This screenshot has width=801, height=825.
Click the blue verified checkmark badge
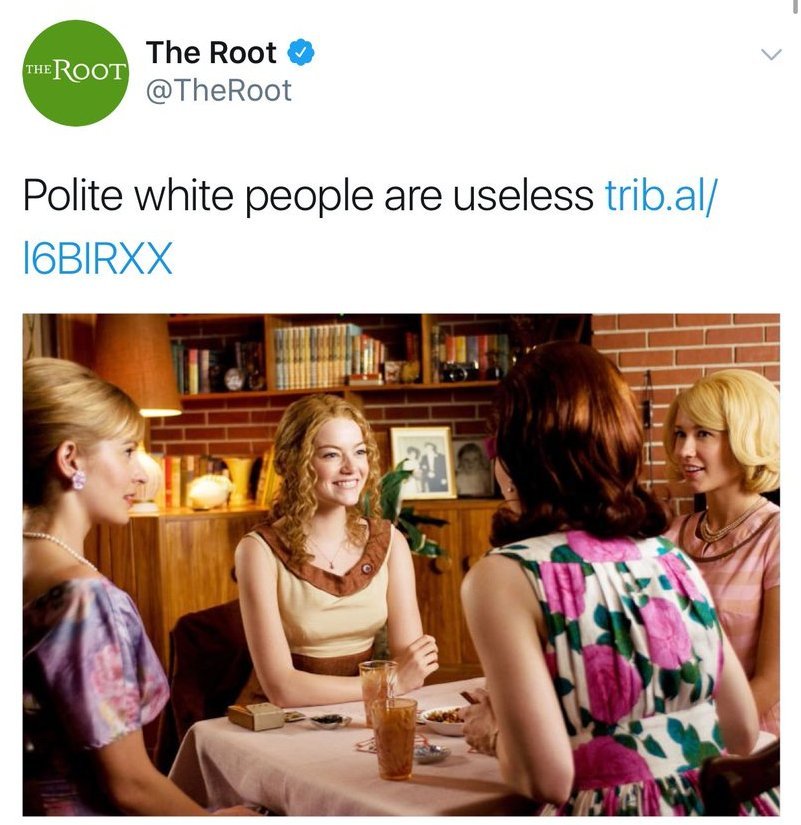coord(301,53)
